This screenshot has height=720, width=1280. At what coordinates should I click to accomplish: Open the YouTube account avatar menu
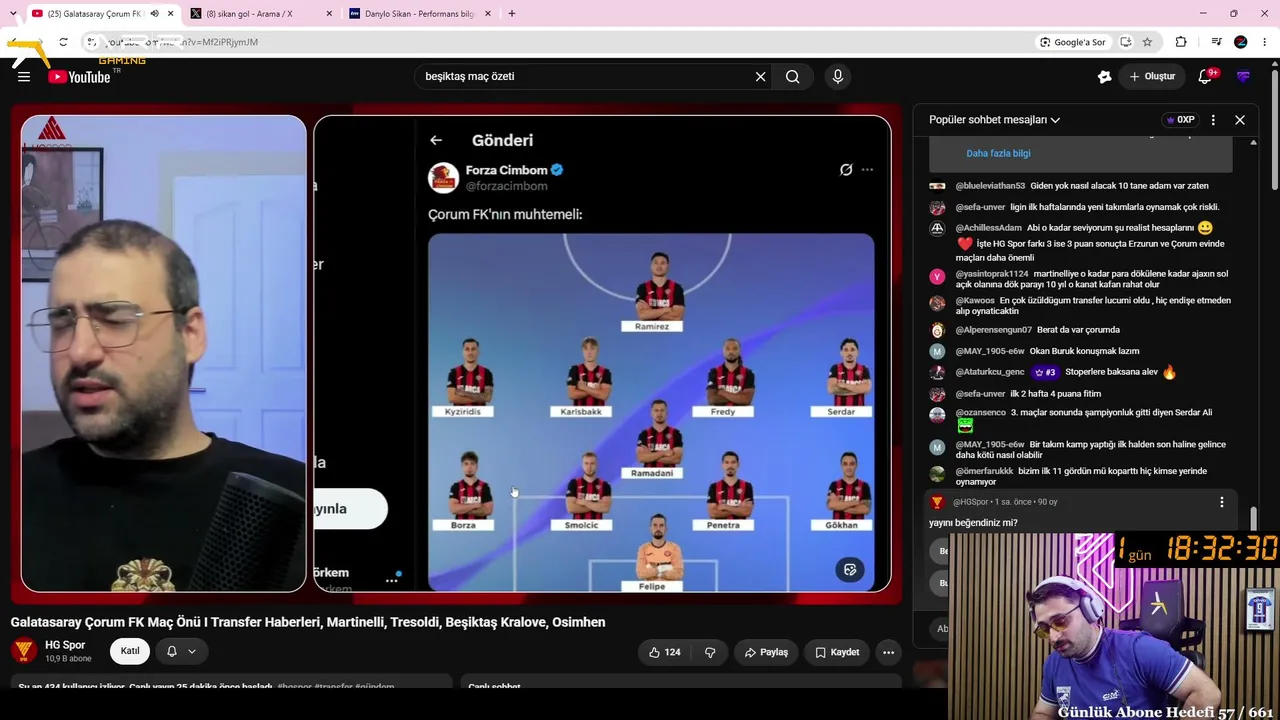1244,76
